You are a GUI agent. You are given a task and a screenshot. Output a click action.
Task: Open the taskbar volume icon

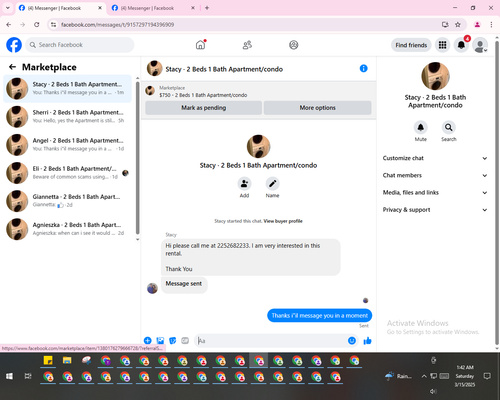(433, 391)
